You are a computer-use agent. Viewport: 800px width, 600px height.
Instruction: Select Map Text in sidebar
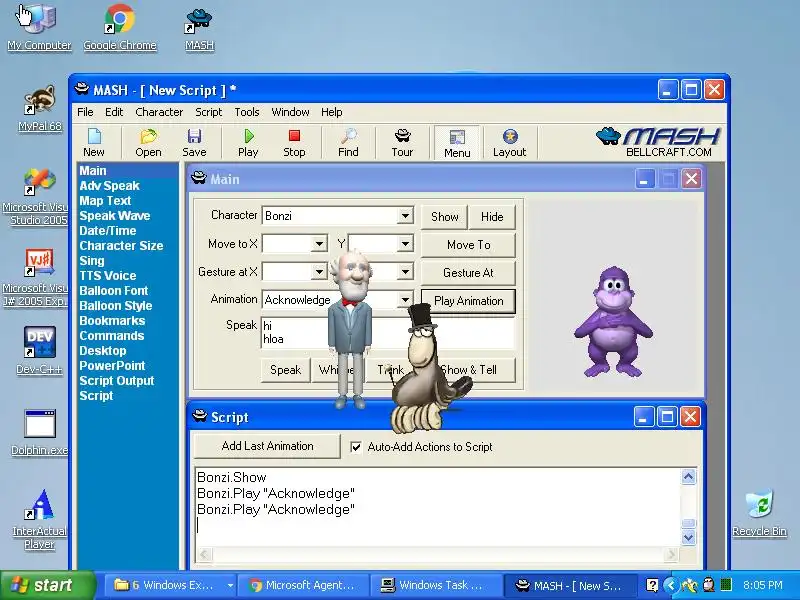(x=105, y=201)
